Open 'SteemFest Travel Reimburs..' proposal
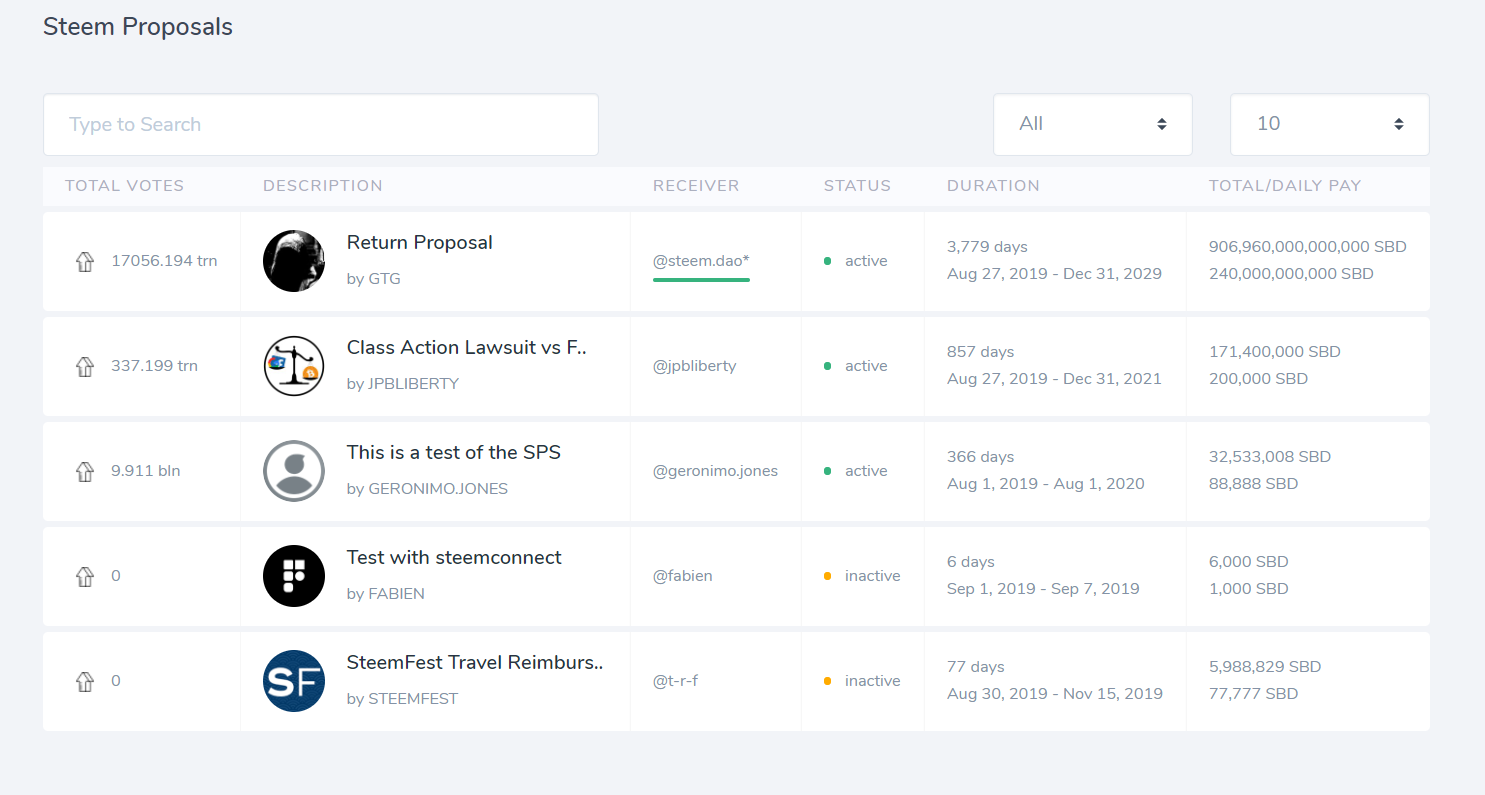The image size is (1485, 795). click(x=475, y=662)
